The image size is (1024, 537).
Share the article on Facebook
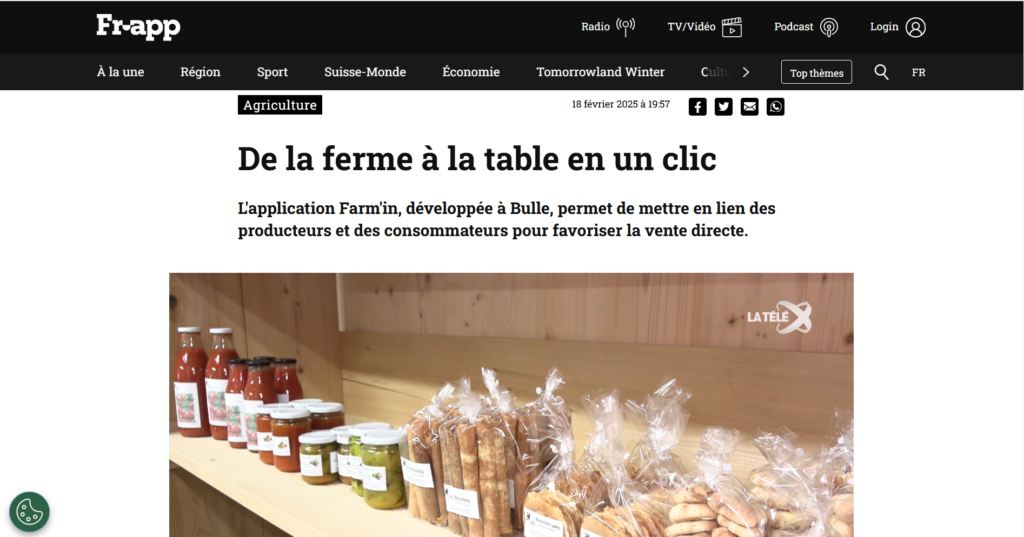click(697, 106)
